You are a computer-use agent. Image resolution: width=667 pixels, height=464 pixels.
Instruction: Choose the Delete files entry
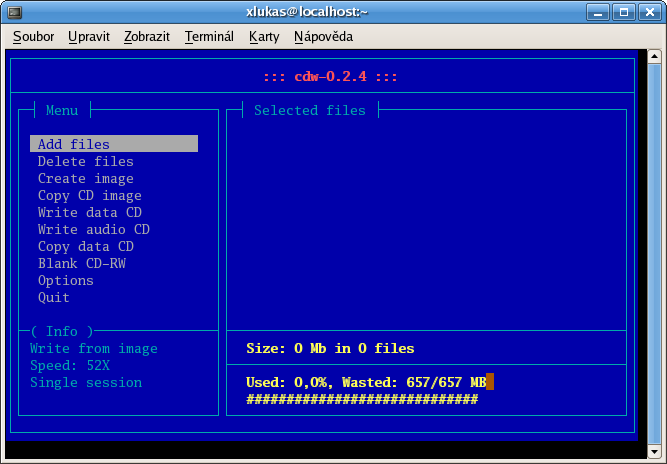tap(85, 161)
